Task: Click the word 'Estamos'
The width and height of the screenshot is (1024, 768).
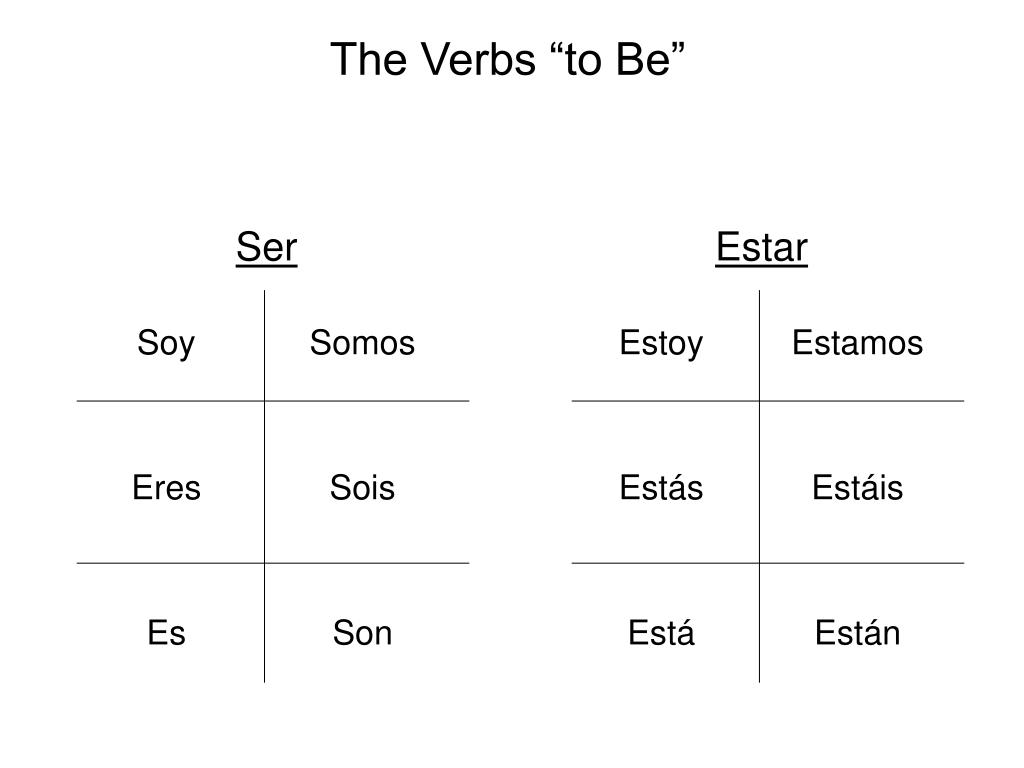Action: click(x=857, y=343)
